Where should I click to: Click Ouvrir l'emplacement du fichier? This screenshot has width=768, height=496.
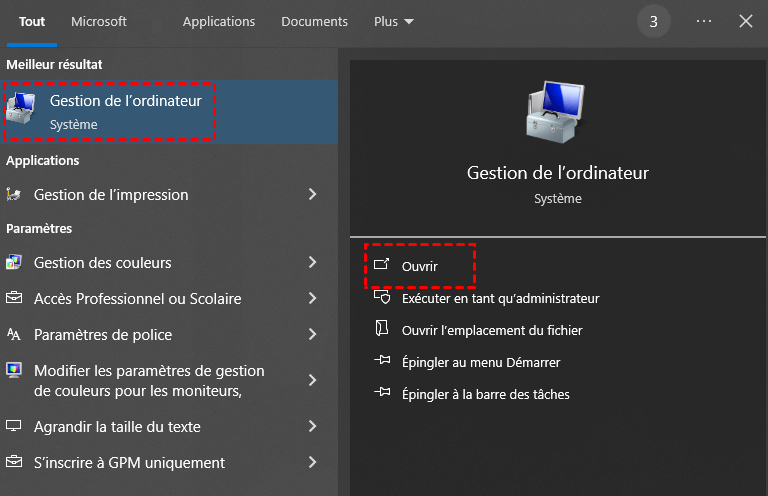(x=492, y=331)
